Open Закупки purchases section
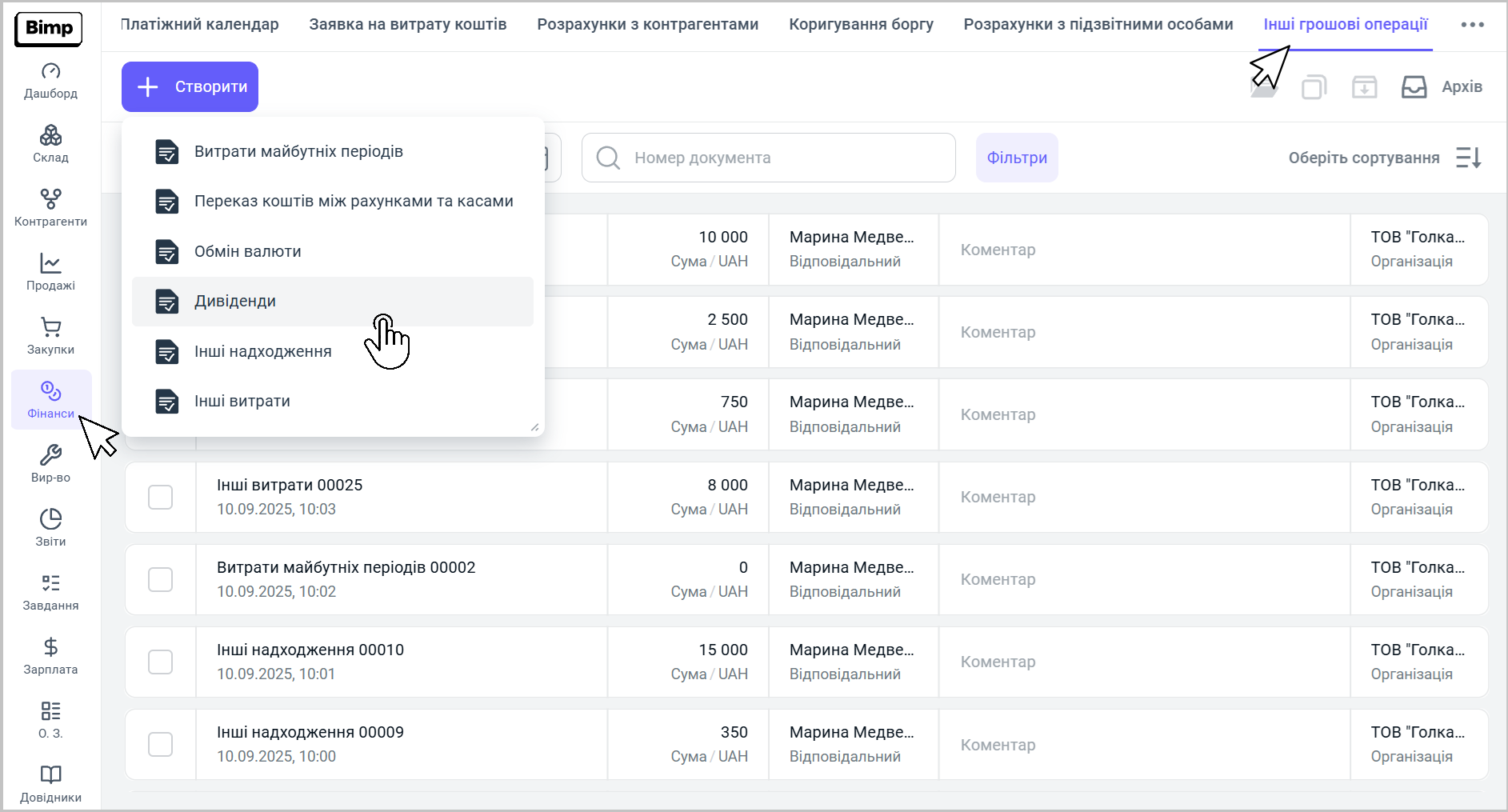The width and height of the screenshot is (1508, 812). 50,336
